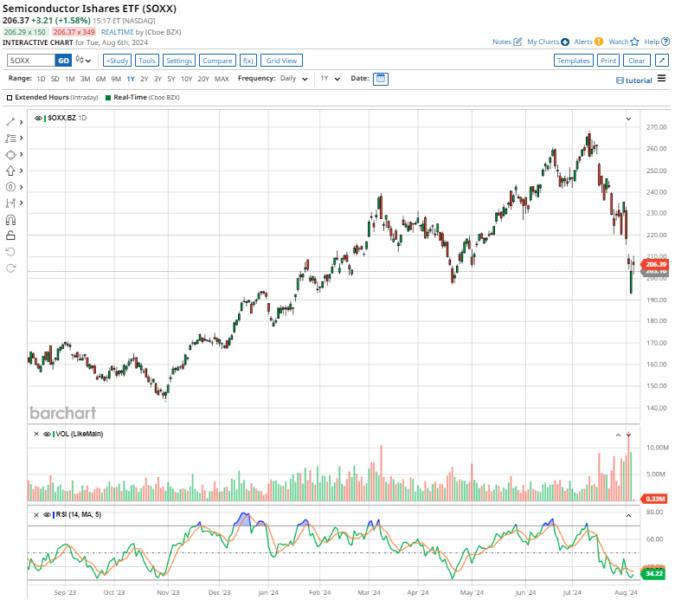Select the 5D range
This screenshot has height=600, width=675.
55,79
